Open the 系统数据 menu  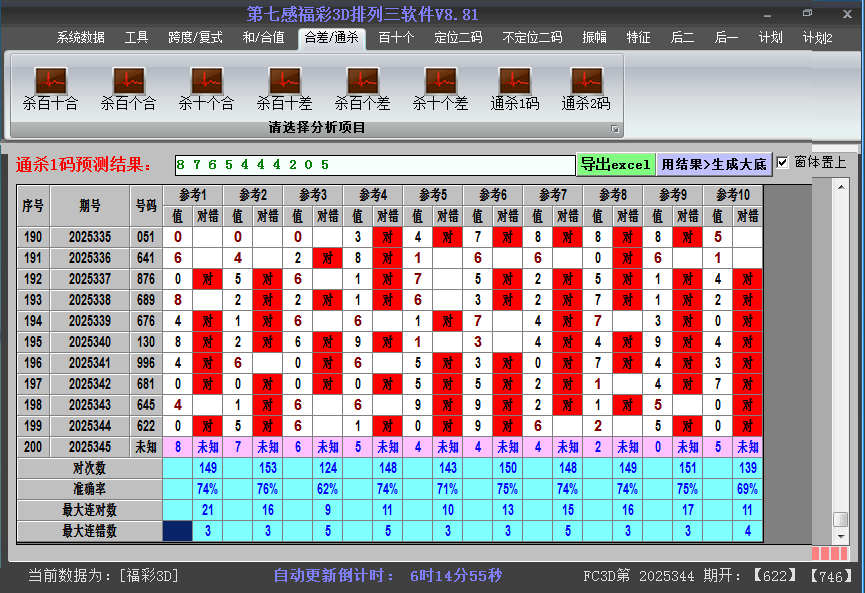[80, 38]
